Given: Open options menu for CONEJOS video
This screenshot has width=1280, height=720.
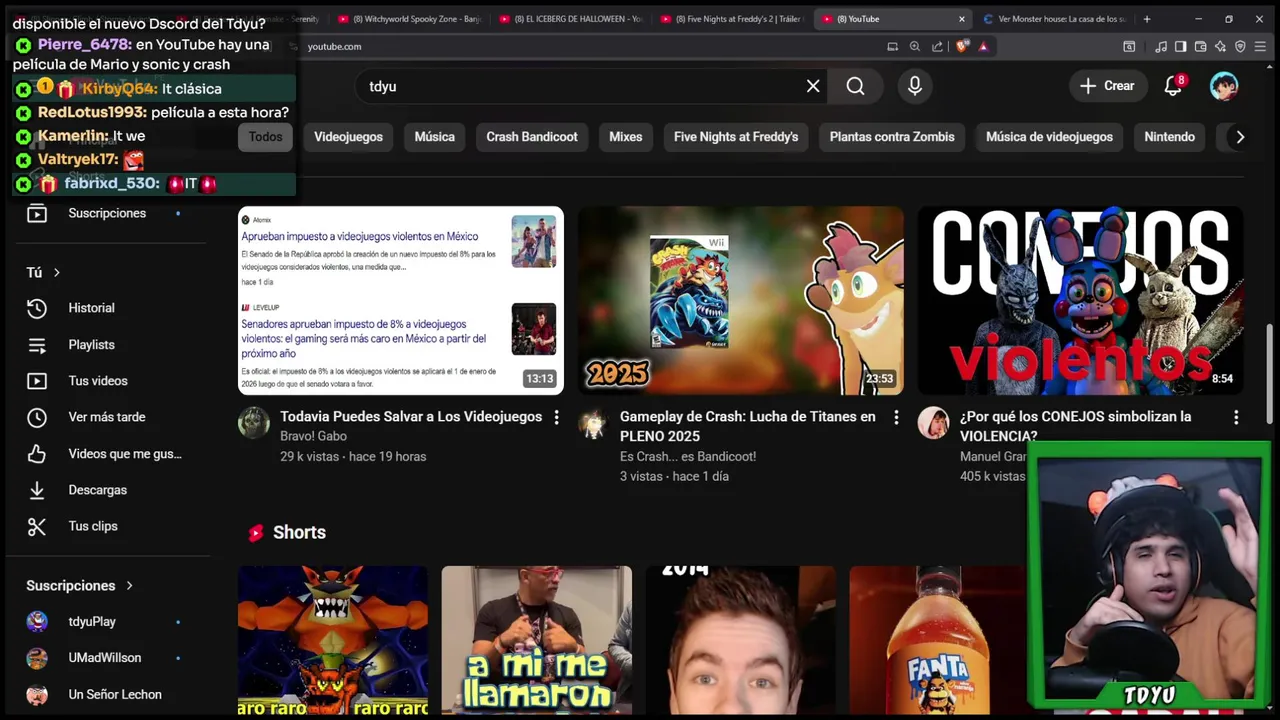Looking at the screenshot, I should (x=1236, y=417).
